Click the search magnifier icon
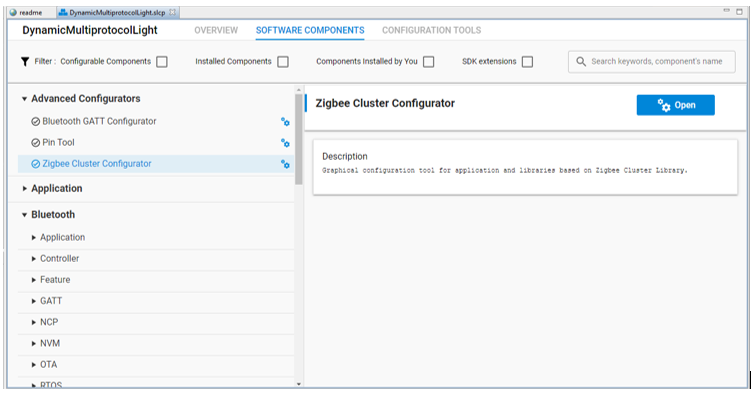This screenshot has height=394, width=752. tap(581, 61)
